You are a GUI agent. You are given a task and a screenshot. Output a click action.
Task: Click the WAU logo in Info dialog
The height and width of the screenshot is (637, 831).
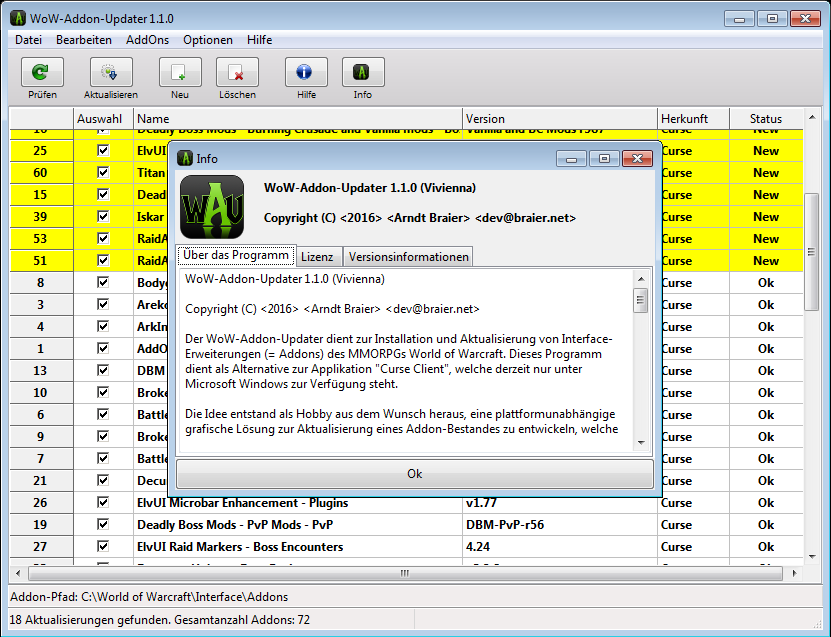coord(212,207)
